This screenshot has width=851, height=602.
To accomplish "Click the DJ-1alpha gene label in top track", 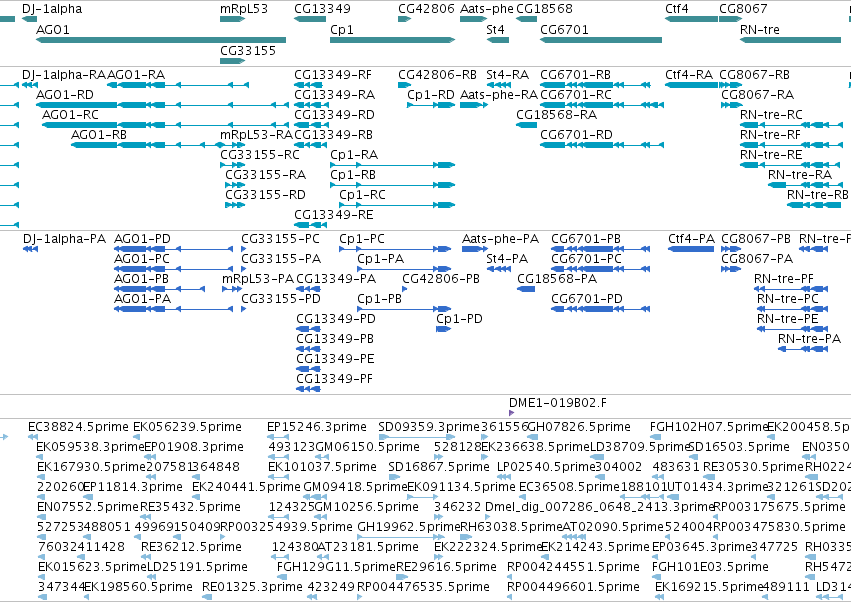I will 52,9.
